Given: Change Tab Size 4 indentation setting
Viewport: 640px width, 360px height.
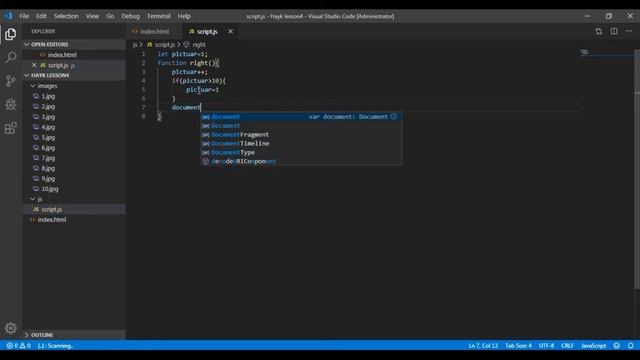Looking at the screenshot, I should (518, 346).
